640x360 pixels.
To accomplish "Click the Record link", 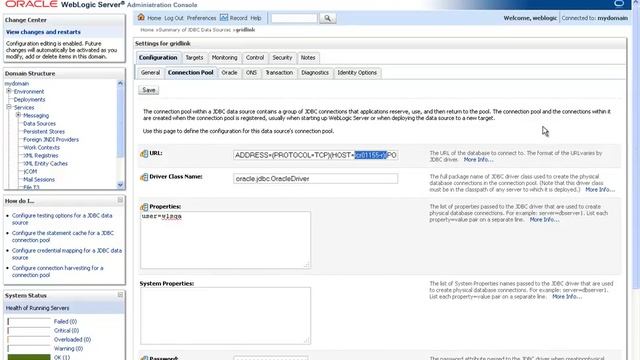I will (x=238, y=18).
